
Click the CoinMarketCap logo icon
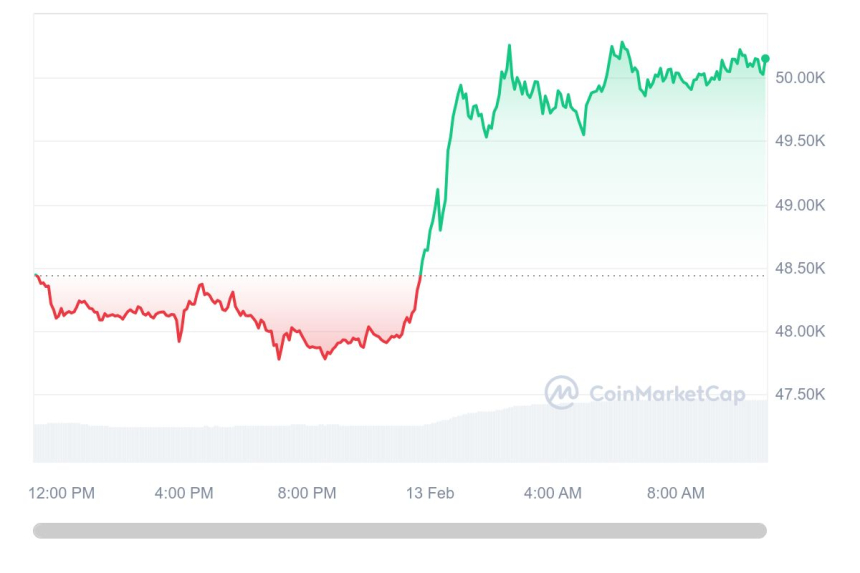tap(561, 392)
